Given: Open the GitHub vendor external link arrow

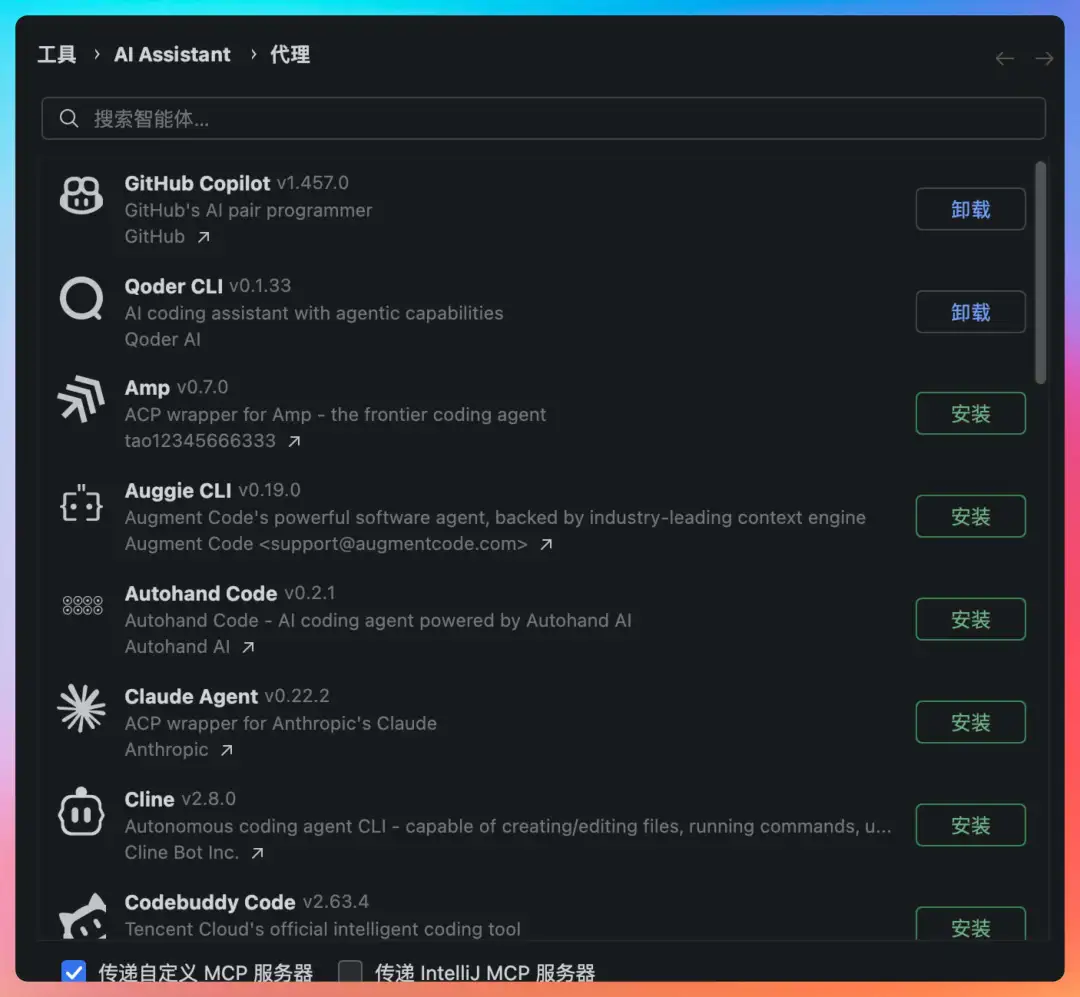Looking at the screenshot, I should coord(203,237).
